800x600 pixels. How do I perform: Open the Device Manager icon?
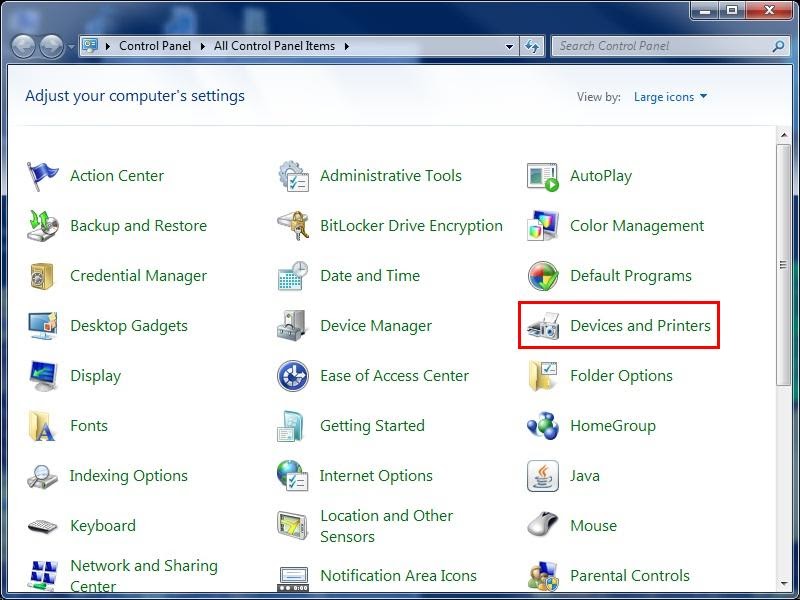click(x=291, y=325)
